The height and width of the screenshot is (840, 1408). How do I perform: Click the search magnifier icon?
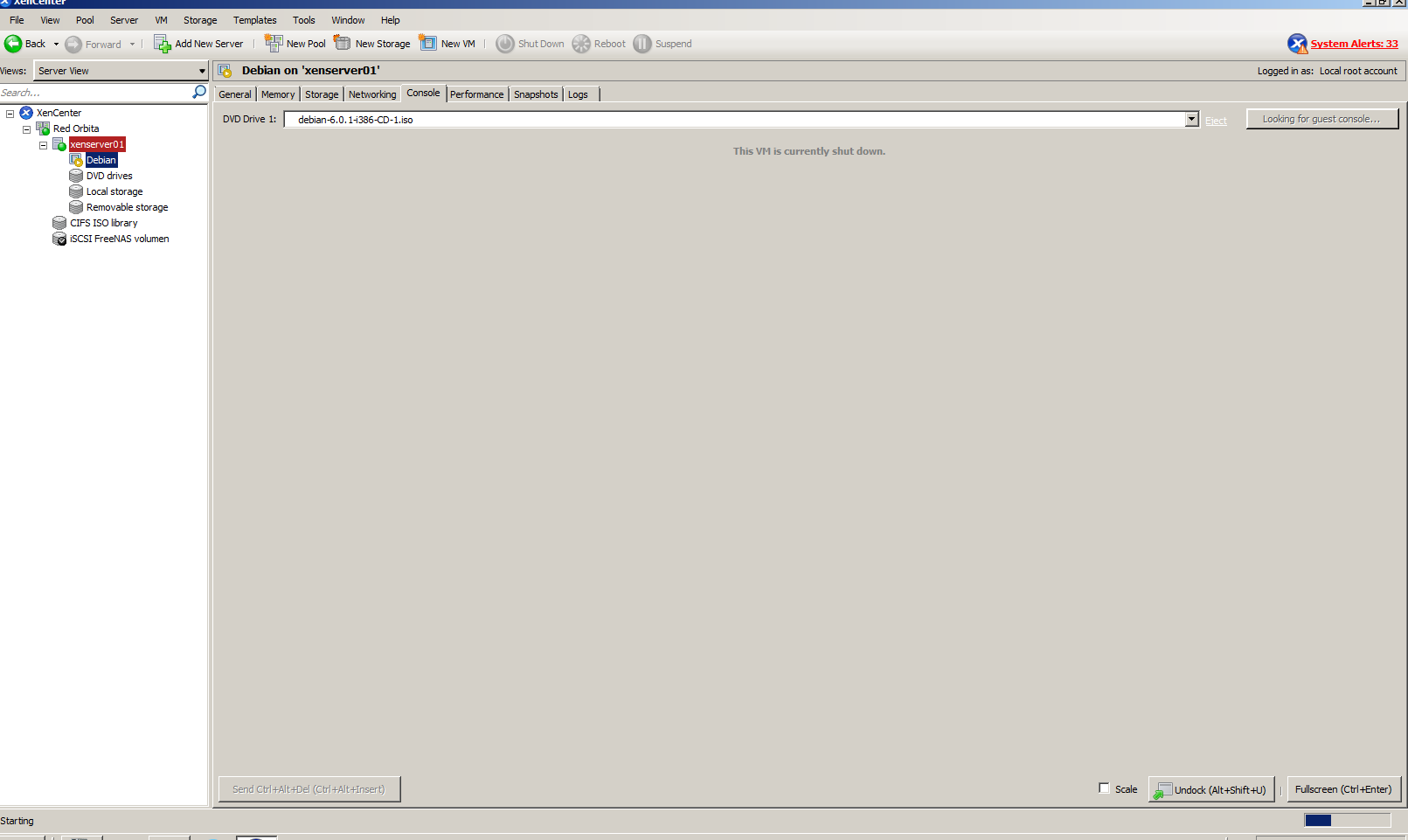(199, 92)
